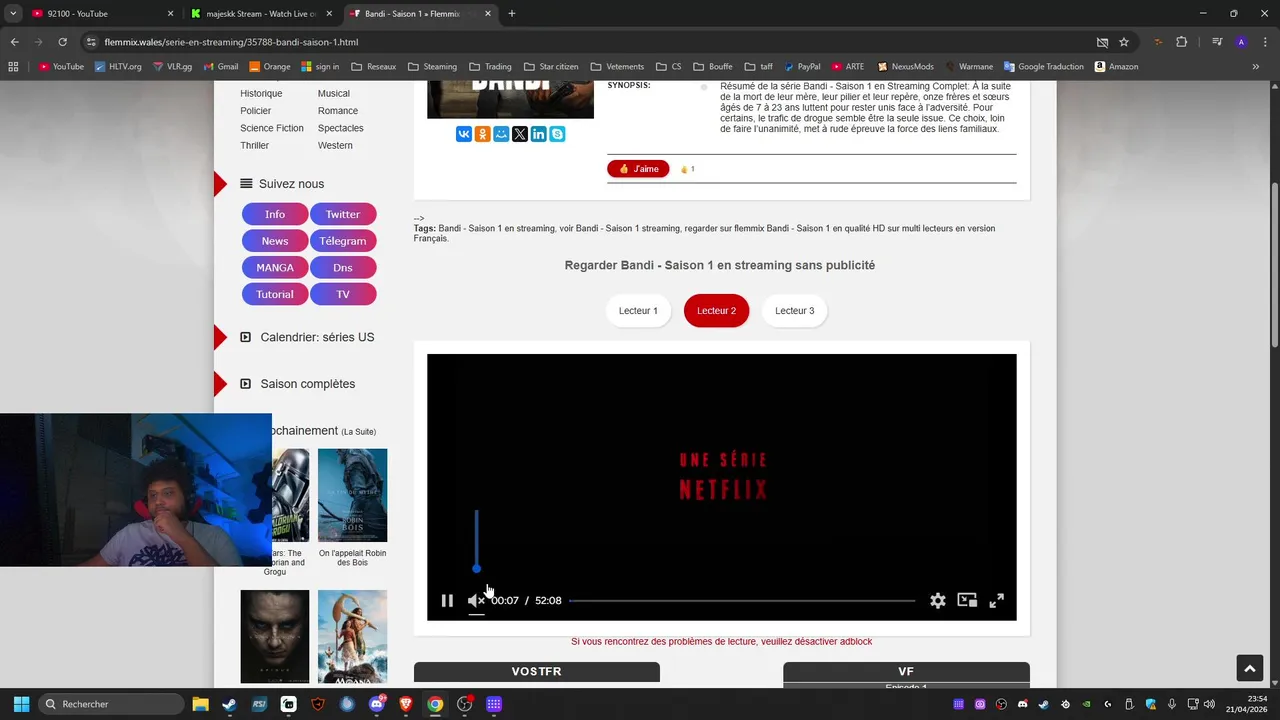This screenshot has height=720, width=1280.
Task: Open the Vetements bookmarks folder
Action: 617,67
